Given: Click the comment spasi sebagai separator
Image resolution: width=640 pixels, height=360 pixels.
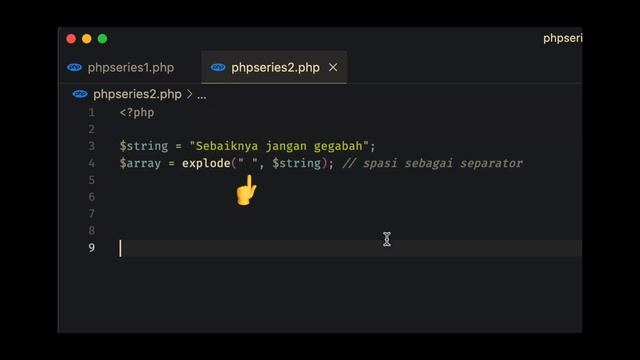Looking at the screenshot, I should [x=433, y=163].
